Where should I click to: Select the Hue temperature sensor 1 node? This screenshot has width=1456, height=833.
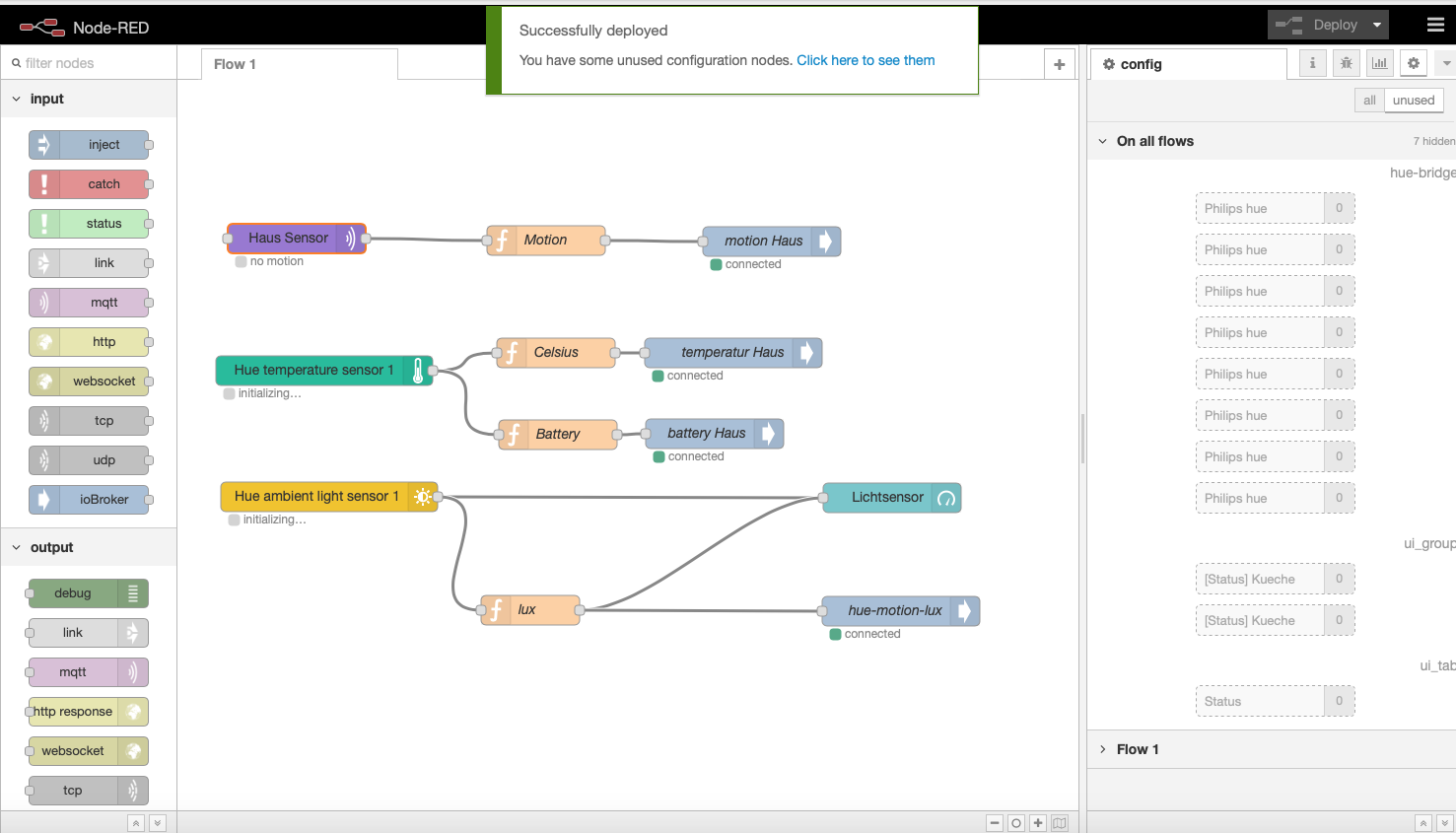pyautogui.click(x=324, y=371)
